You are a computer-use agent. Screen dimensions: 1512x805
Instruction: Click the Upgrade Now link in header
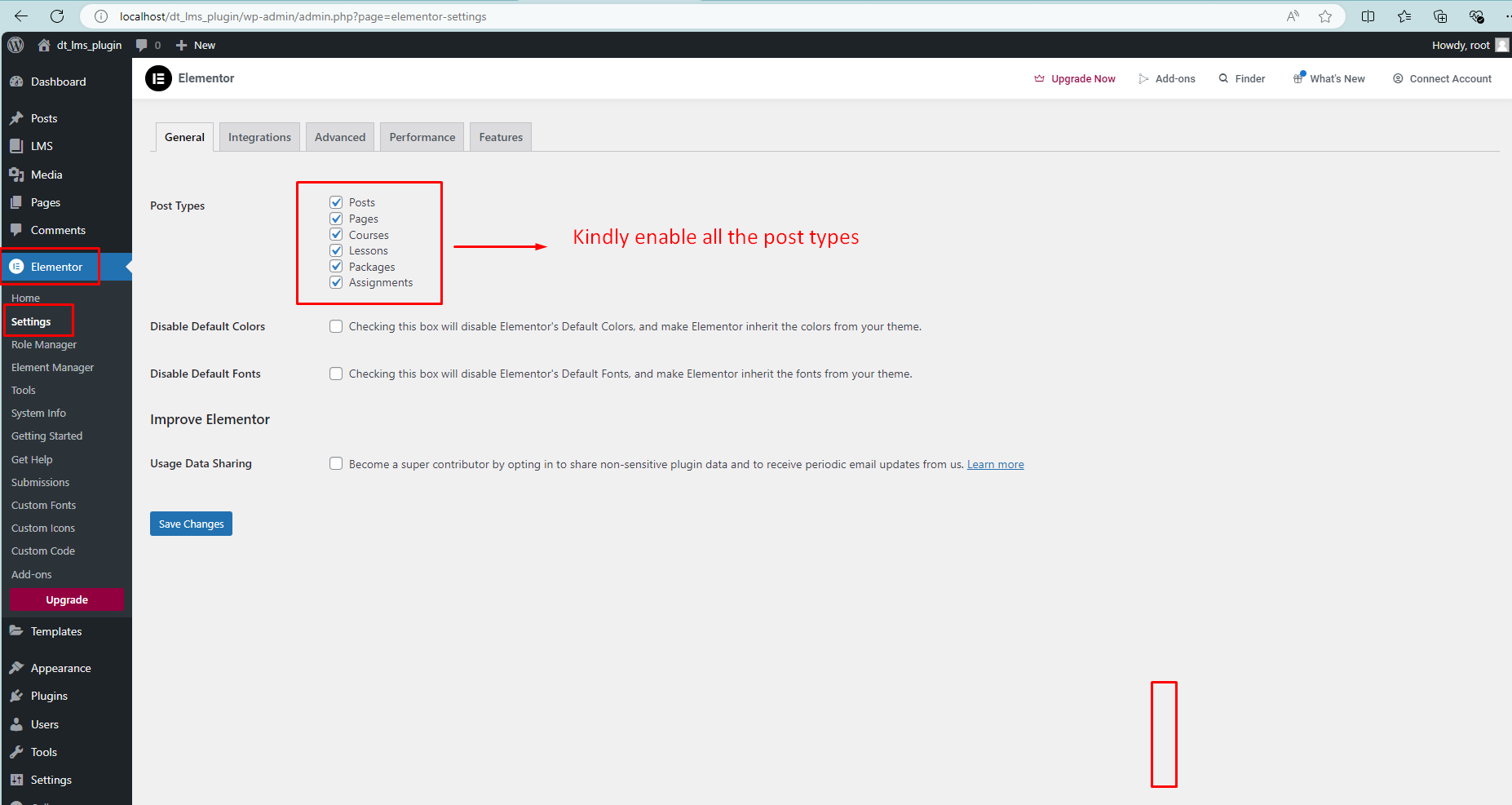(x=1083, y=78)
